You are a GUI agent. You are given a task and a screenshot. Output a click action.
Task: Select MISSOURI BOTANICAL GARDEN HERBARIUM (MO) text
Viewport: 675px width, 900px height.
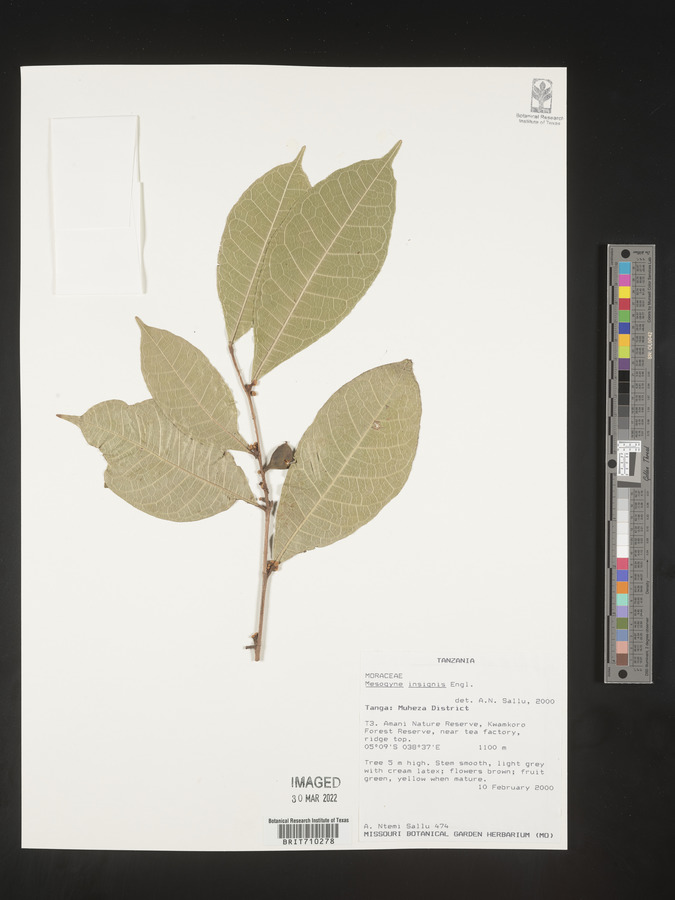coord(459,835)
